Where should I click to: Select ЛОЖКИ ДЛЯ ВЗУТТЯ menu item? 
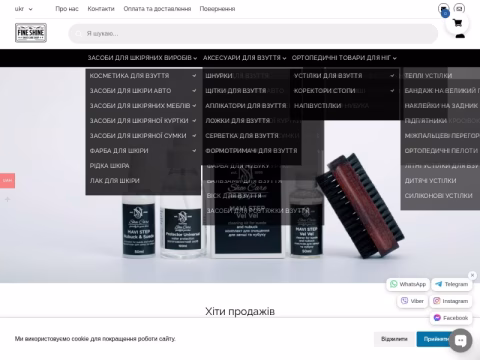point(237,121)
